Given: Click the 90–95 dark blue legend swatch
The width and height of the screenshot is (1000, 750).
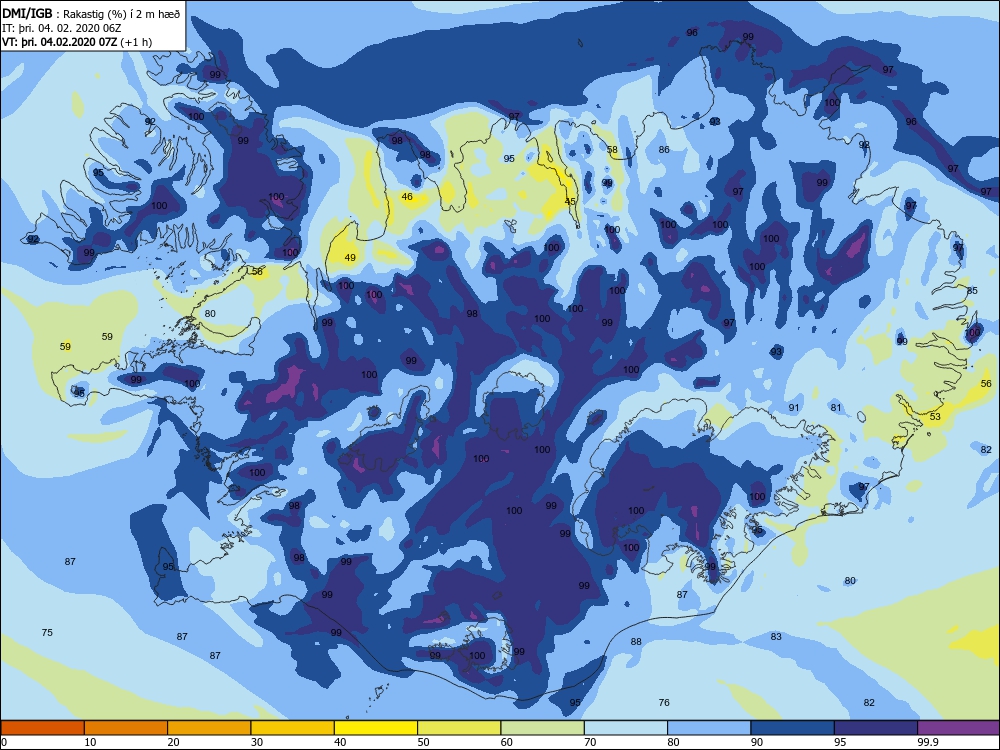Looking at the screenshot, I should (793, 728).
